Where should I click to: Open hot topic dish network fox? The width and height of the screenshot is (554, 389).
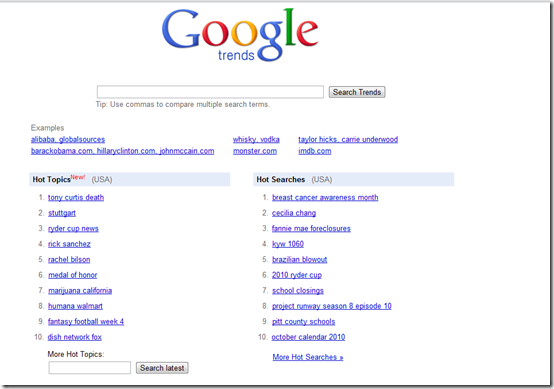pos(75,337)
